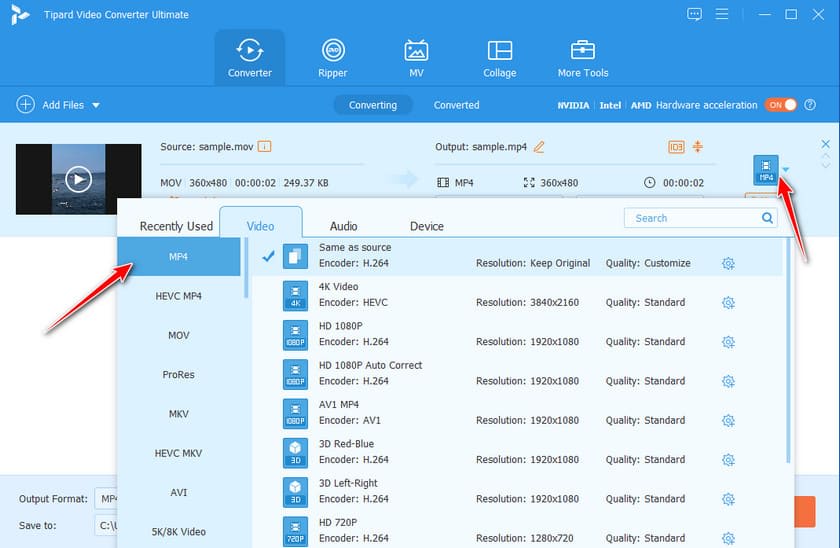
Task: Open the Output Format combo box
Action: (x=106, y=499)
